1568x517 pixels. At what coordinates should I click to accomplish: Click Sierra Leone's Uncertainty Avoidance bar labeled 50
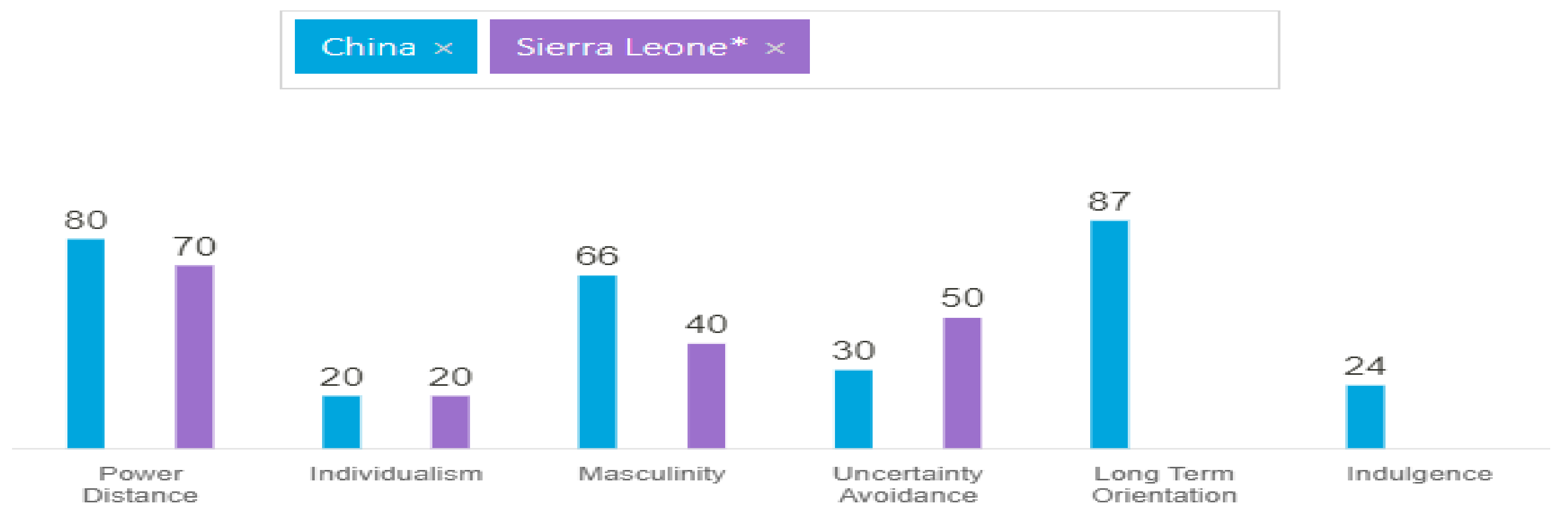coord(963,383)
